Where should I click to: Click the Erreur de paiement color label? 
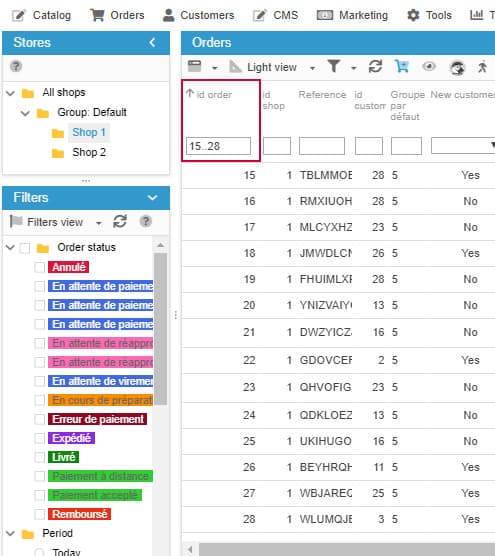pyautogui.click(x=98, y=419)
